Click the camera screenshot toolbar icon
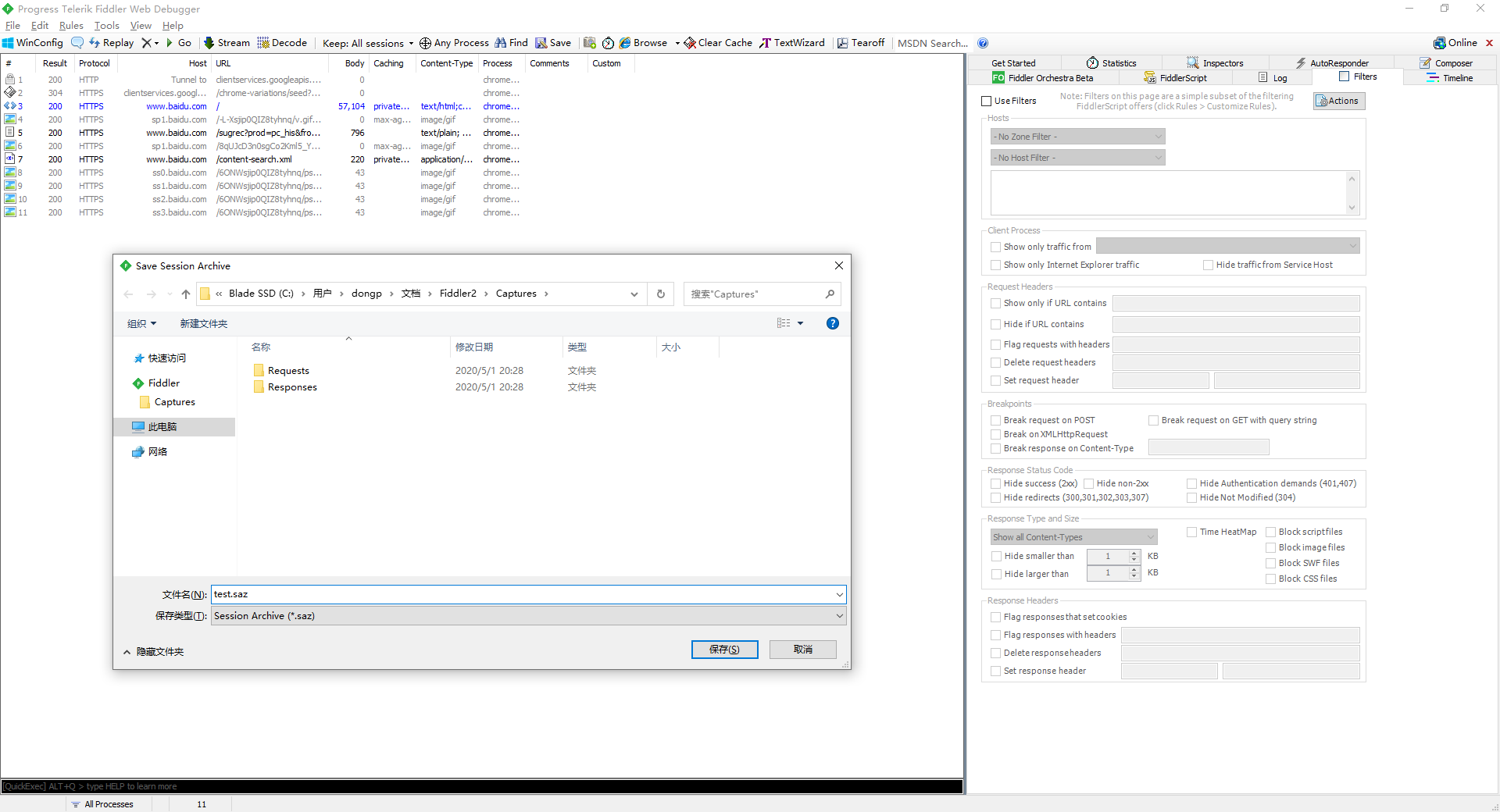Image resolution: width=1500 pixels, height=812 pixels. point(590,43)
